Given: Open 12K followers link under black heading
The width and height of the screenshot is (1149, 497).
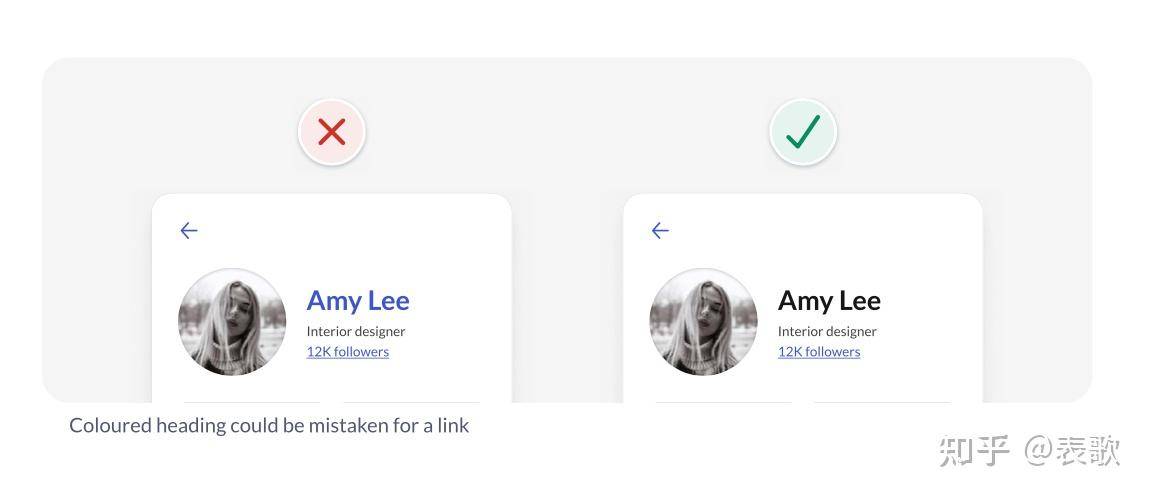Looking at the screenshot, I should click(x=819, y=352).
